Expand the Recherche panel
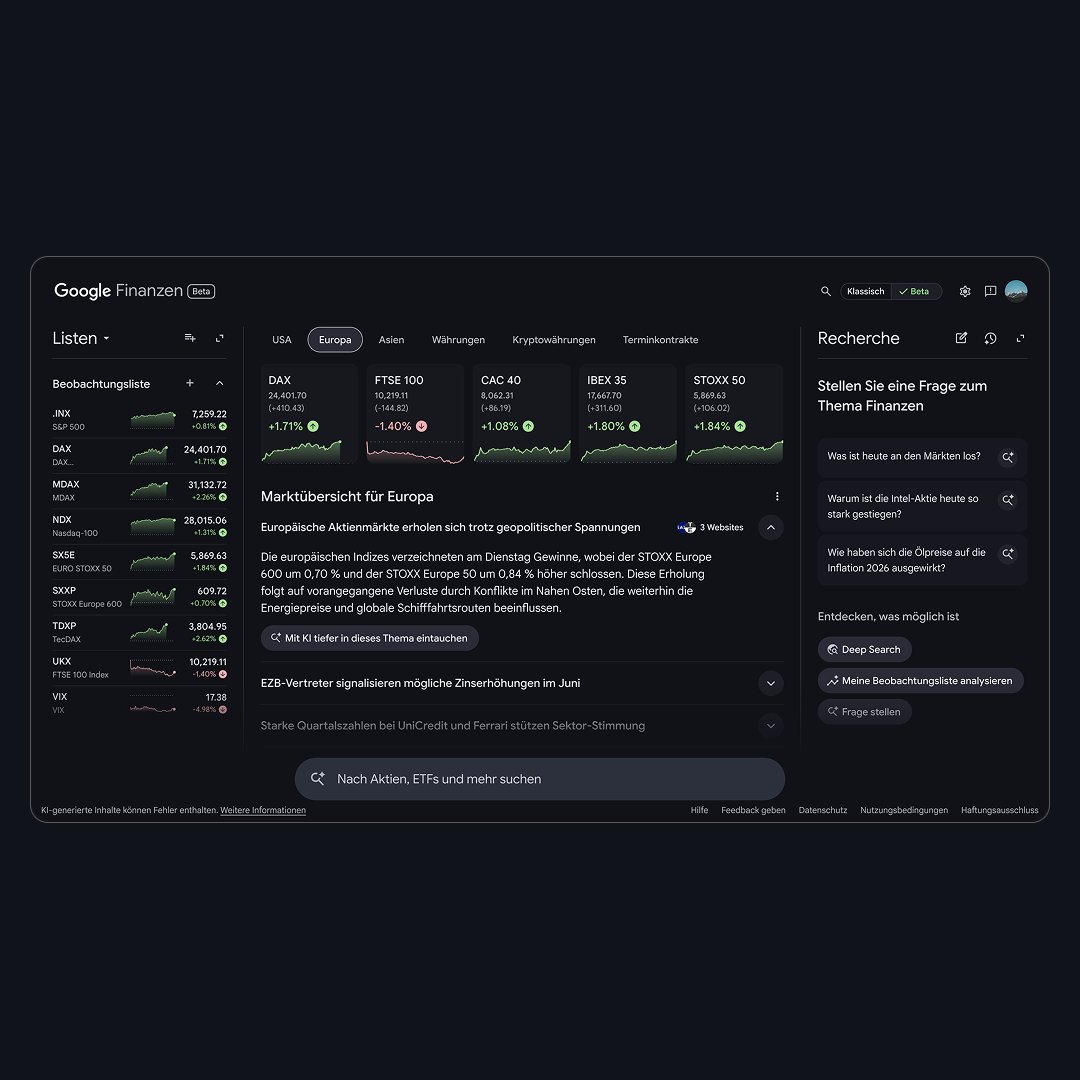The width and height of the screenshot is (1080, 1080). pyautogui.click(x=1020, y=338)
